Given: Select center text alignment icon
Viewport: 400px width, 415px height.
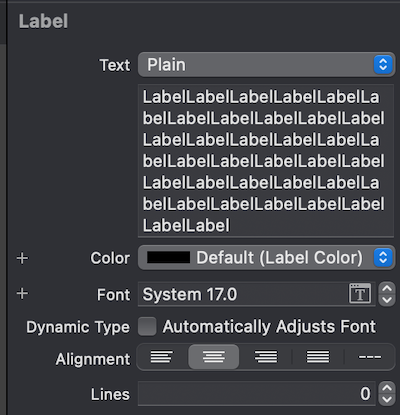Looking at the screenshot, I should [214, 357].
